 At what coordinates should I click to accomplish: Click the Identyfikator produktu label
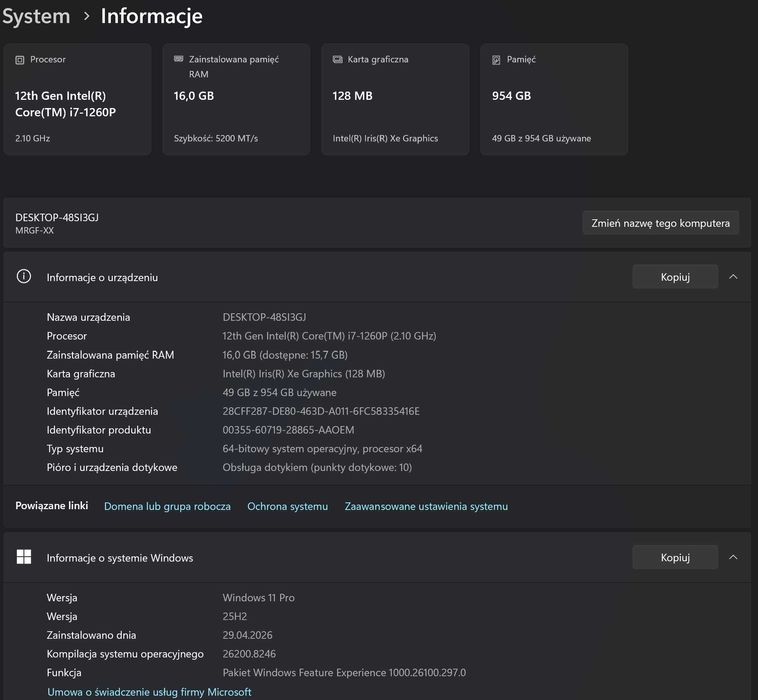point(99,430)
